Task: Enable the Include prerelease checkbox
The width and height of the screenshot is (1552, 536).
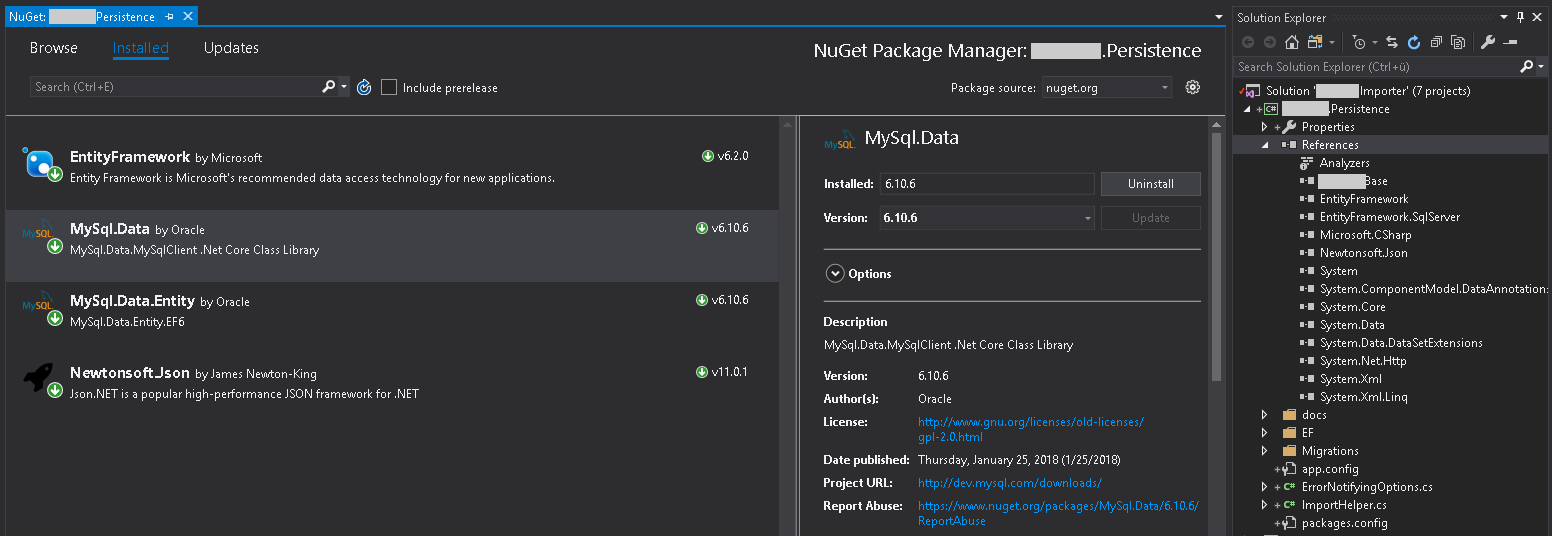Action: 389,87
